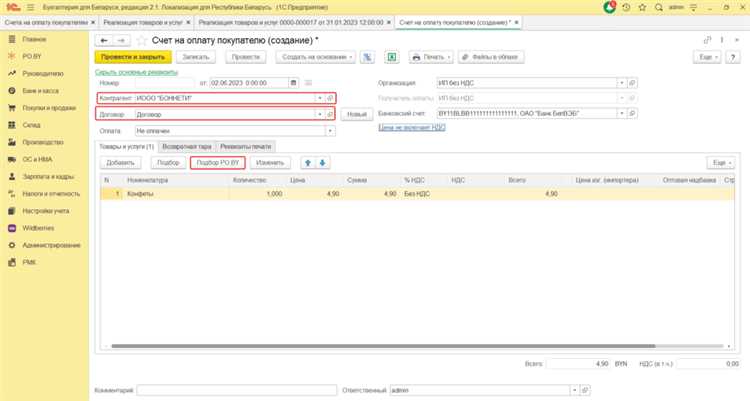Open the Печать dropdown button
This screenshot has height=401, width=750.
pos(431,57)
